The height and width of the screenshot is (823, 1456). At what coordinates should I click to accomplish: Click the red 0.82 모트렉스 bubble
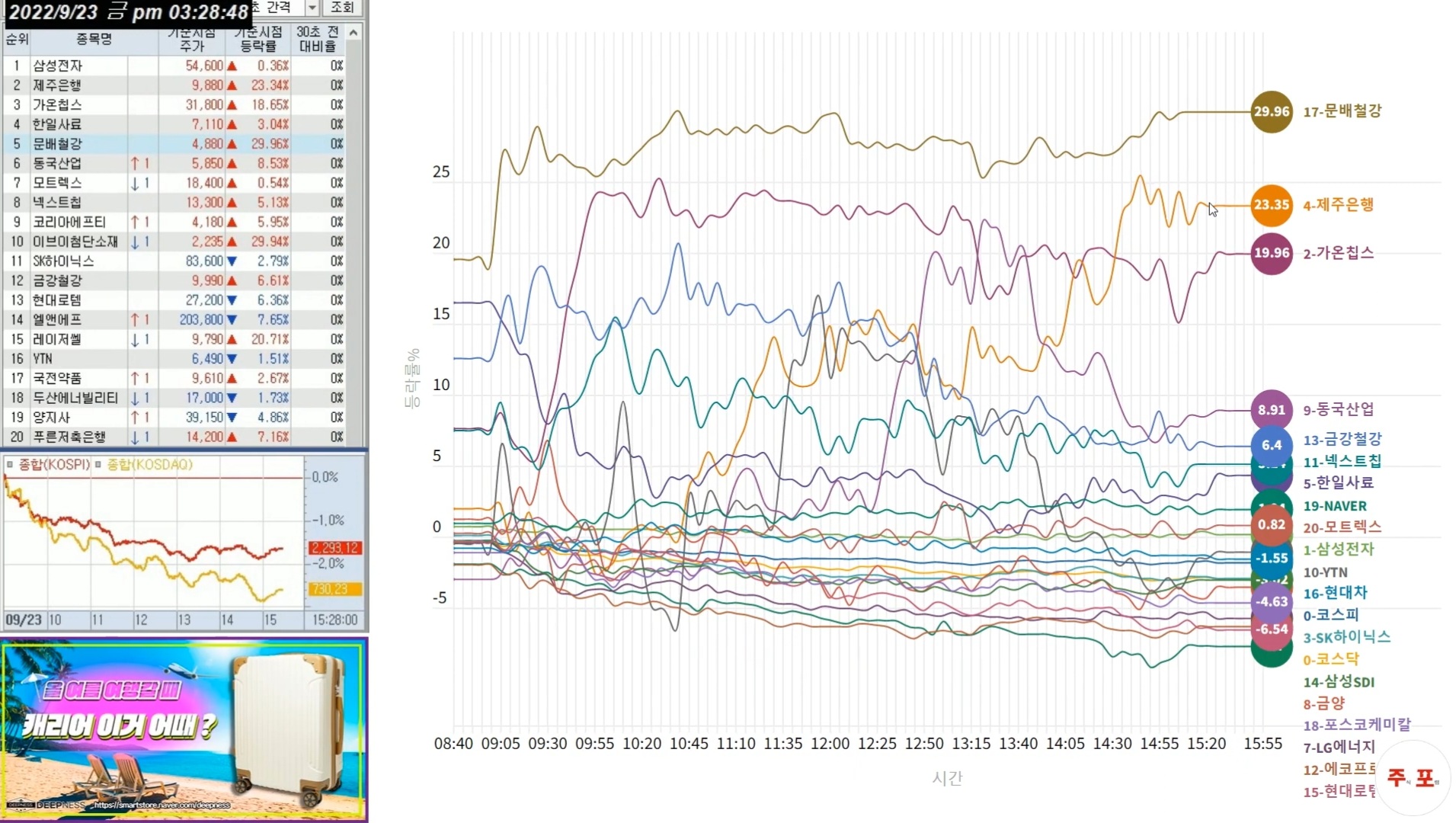[1271, 525]
